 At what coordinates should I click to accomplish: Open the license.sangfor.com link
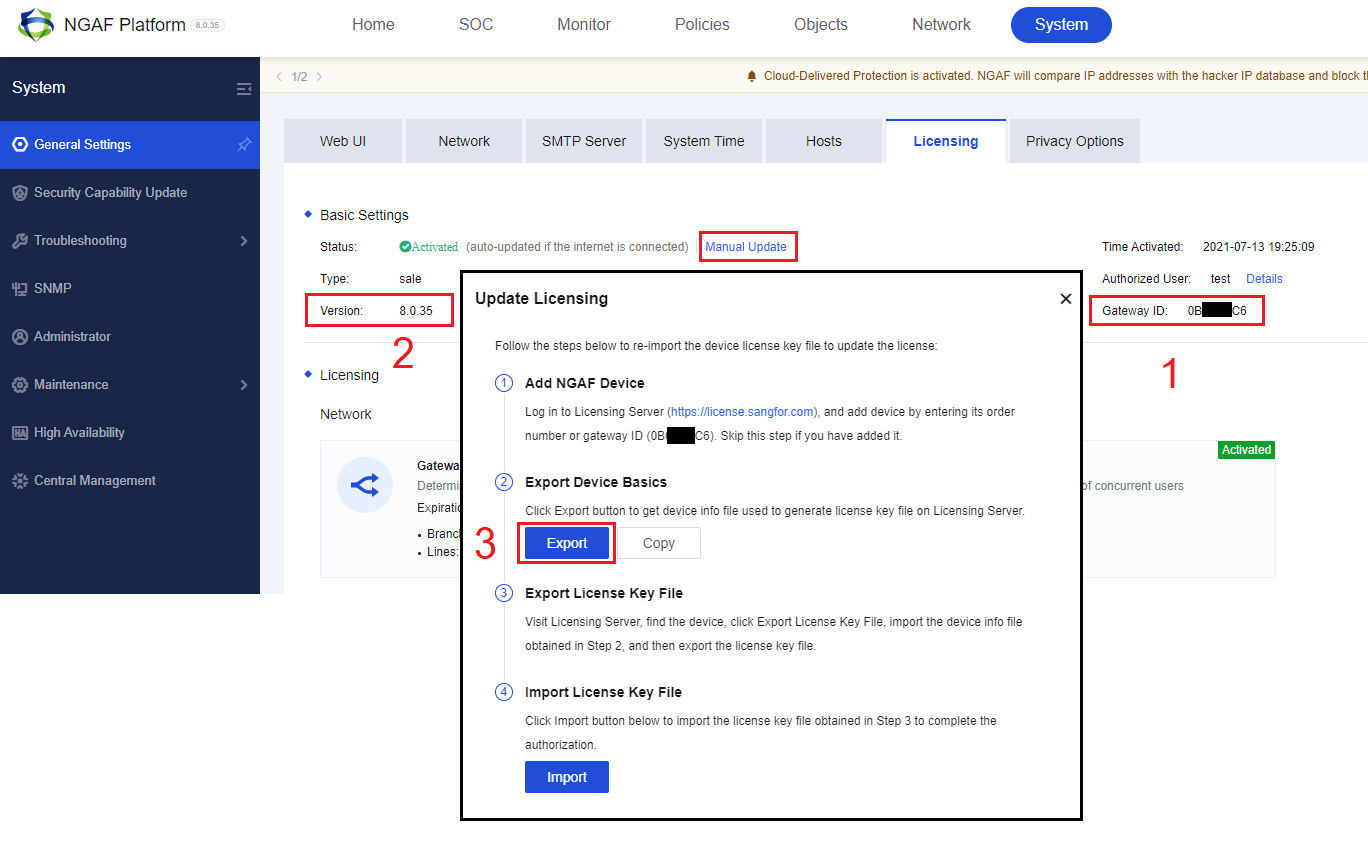pos(743,412)
